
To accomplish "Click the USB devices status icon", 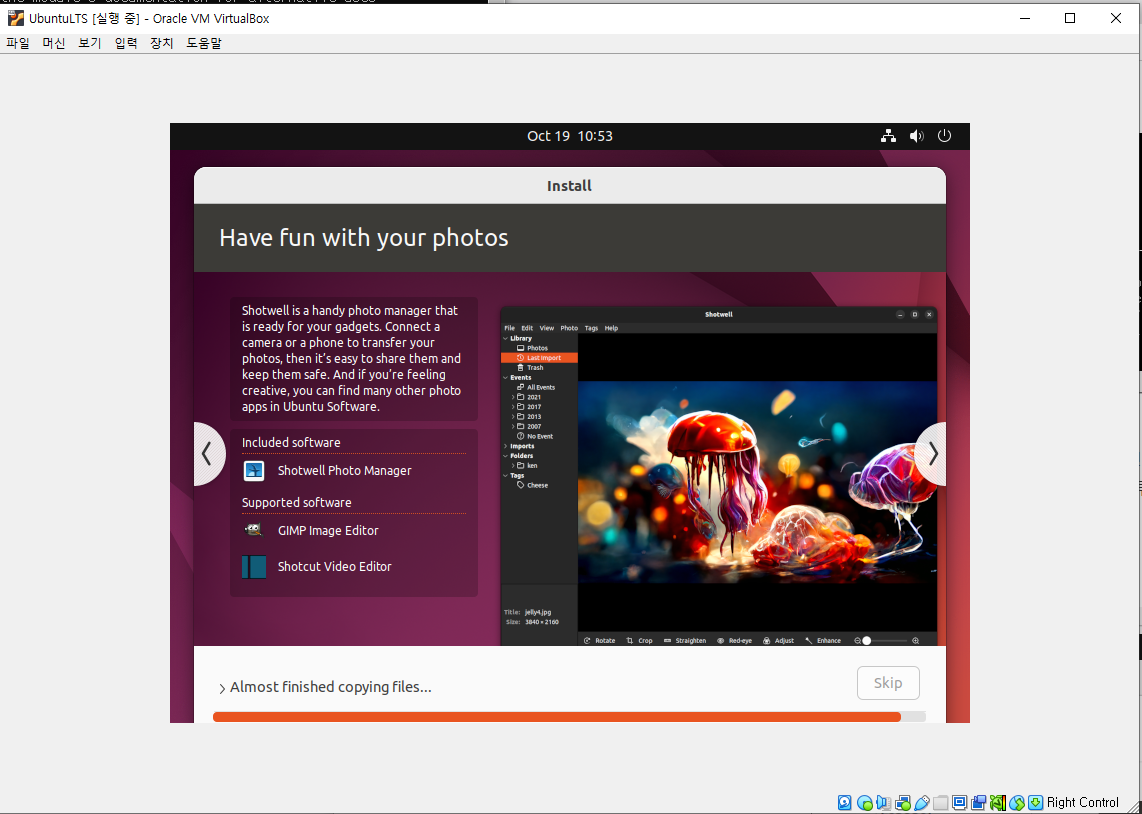I will (x=922, y=802).
